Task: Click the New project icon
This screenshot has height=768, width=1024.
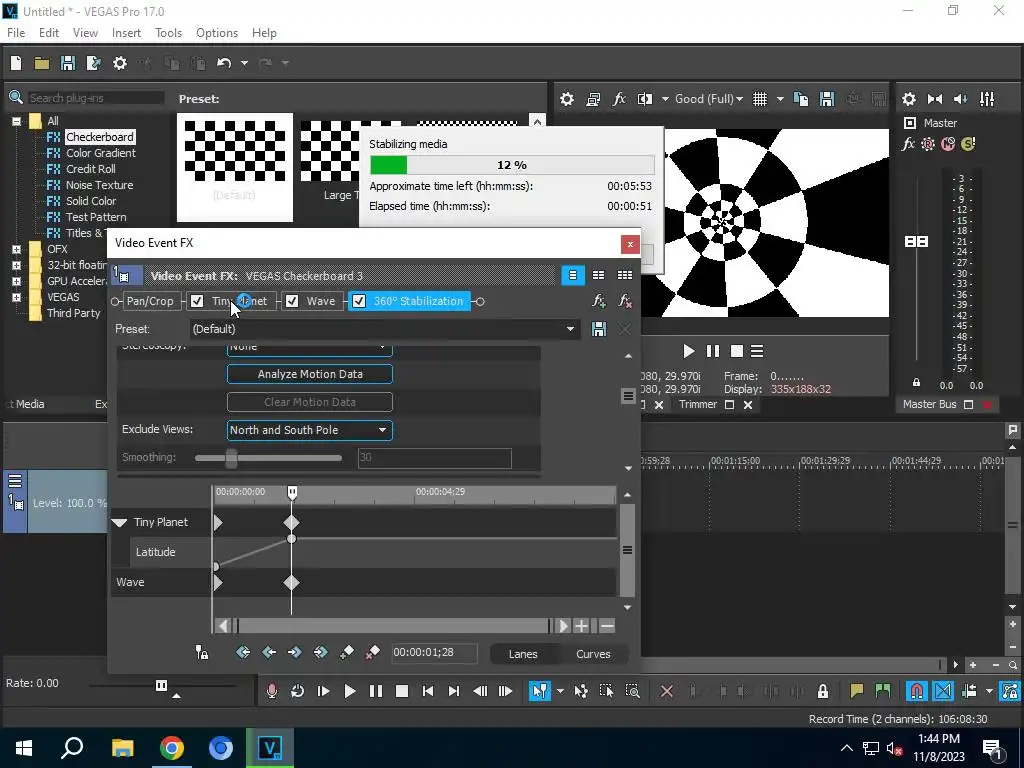Action: (16, 63)
